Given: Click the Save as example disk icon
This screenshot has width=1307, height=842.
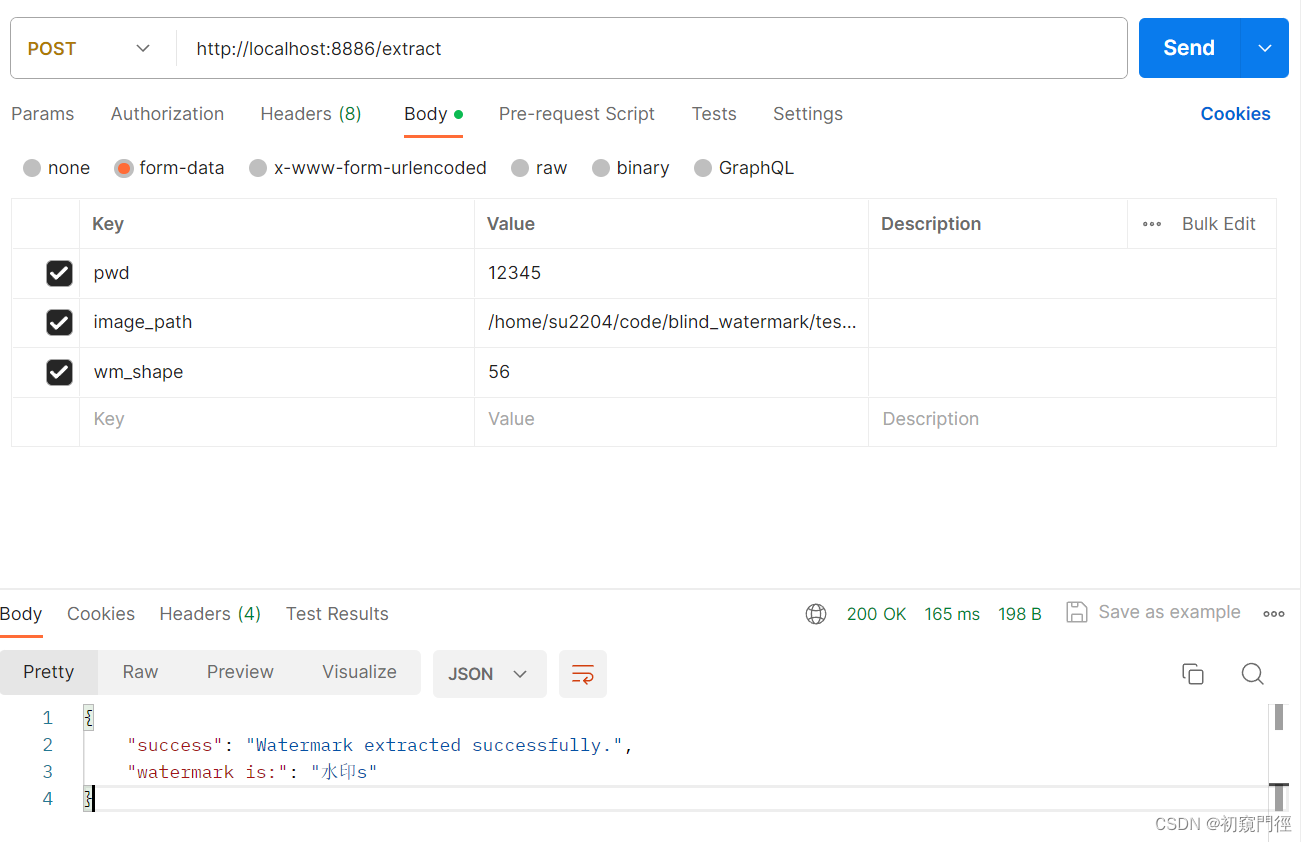Looking at the screenshot, I should (1077, 612).
